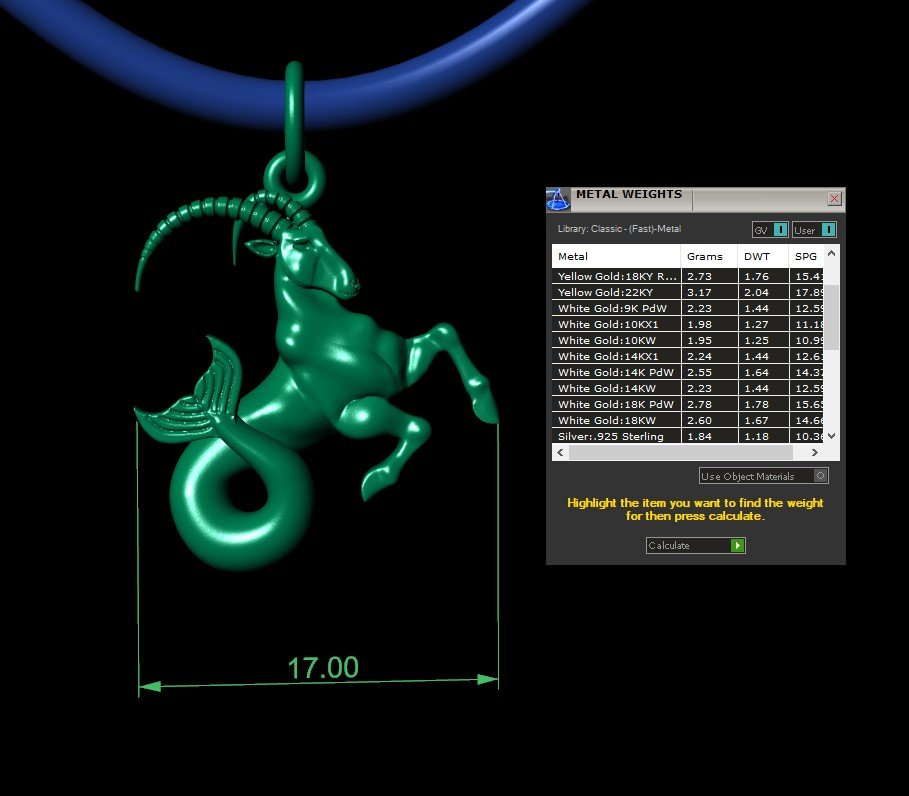Toggle the User library switch

coord(815,230)
